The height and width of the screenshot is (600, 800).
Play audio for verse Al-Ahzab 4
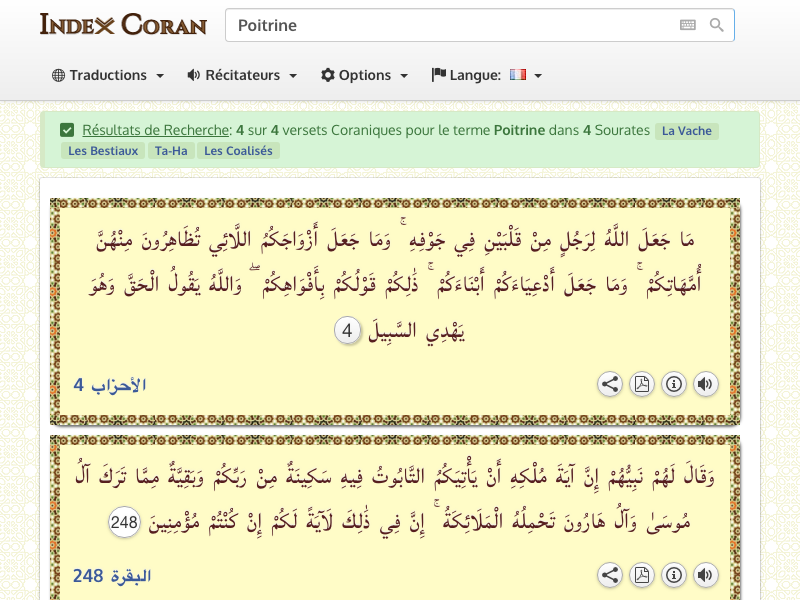706,384
